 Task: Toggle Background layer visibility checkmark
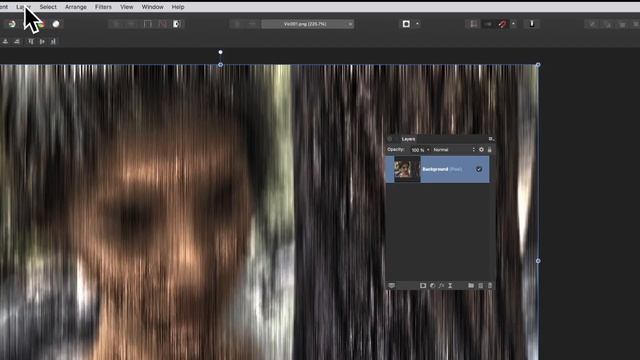[479, 169]
